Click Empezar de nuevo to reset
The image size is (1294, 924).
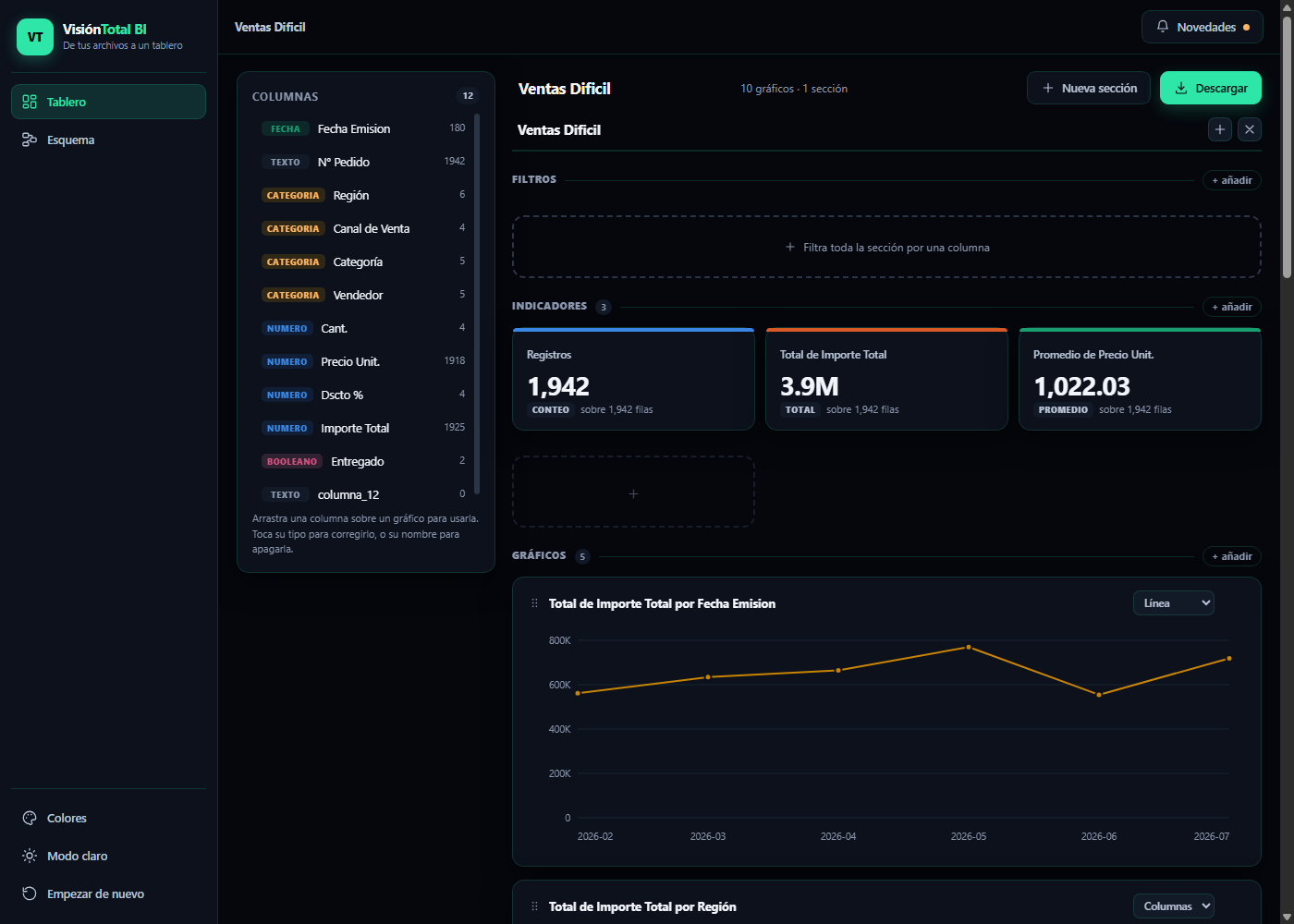tap(108, 894)
